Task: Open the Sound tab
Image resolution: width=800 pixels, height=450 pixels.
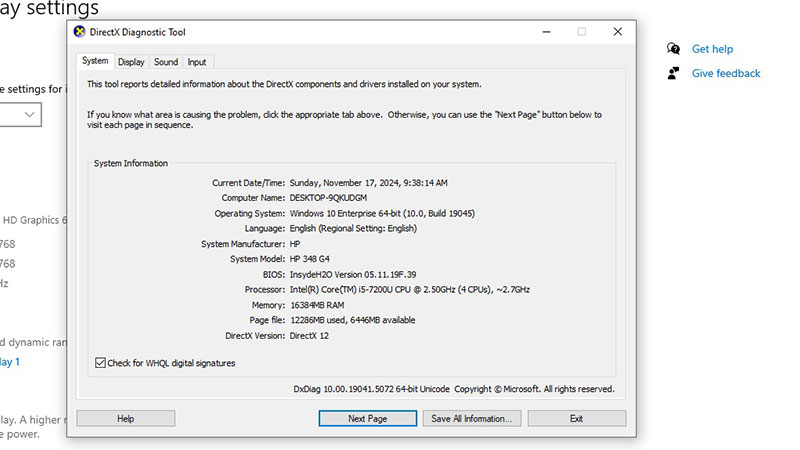Action: (166, 62)
